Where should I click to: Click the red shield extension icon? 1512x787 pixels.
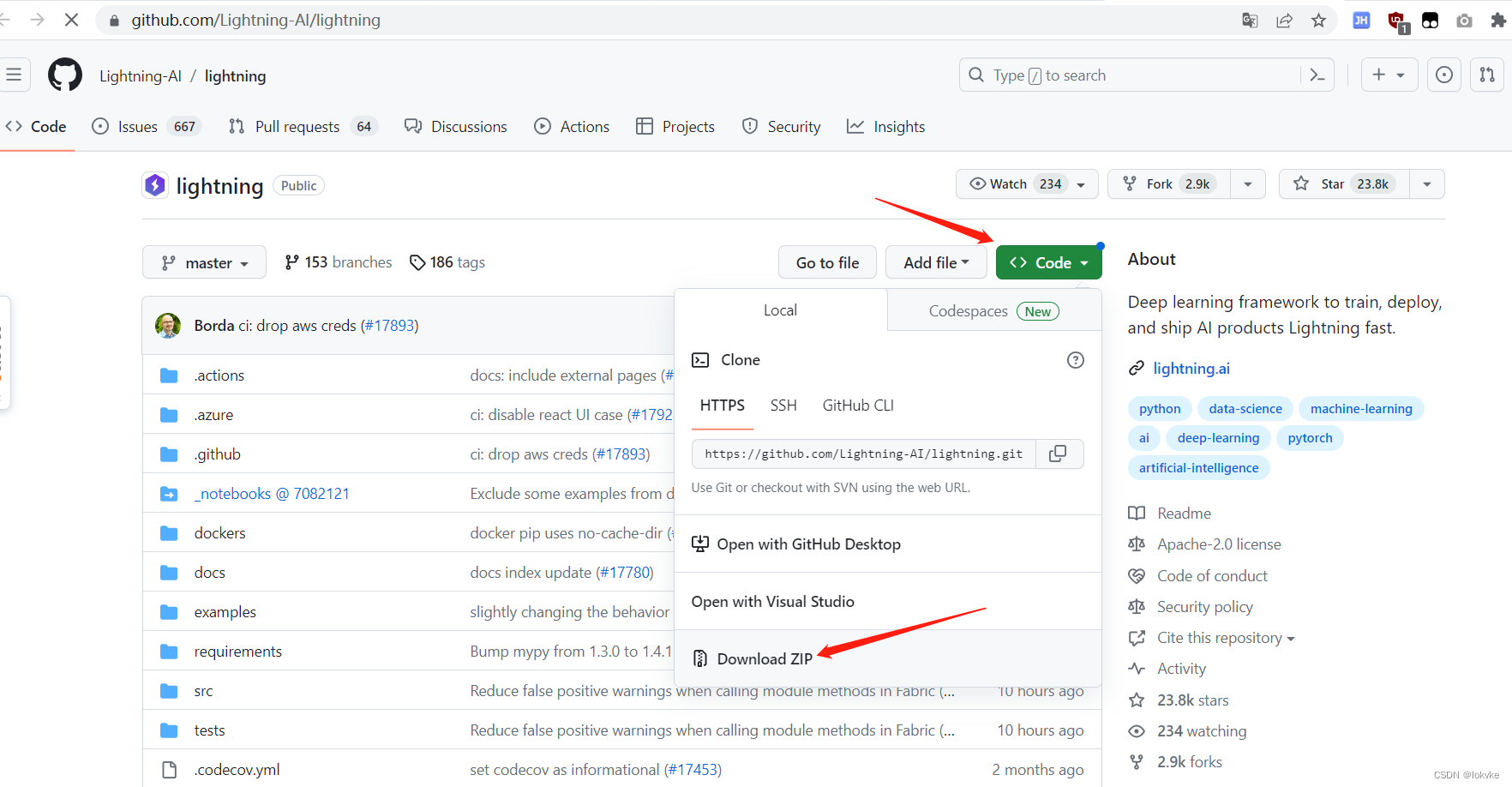tap(1396, 21)
